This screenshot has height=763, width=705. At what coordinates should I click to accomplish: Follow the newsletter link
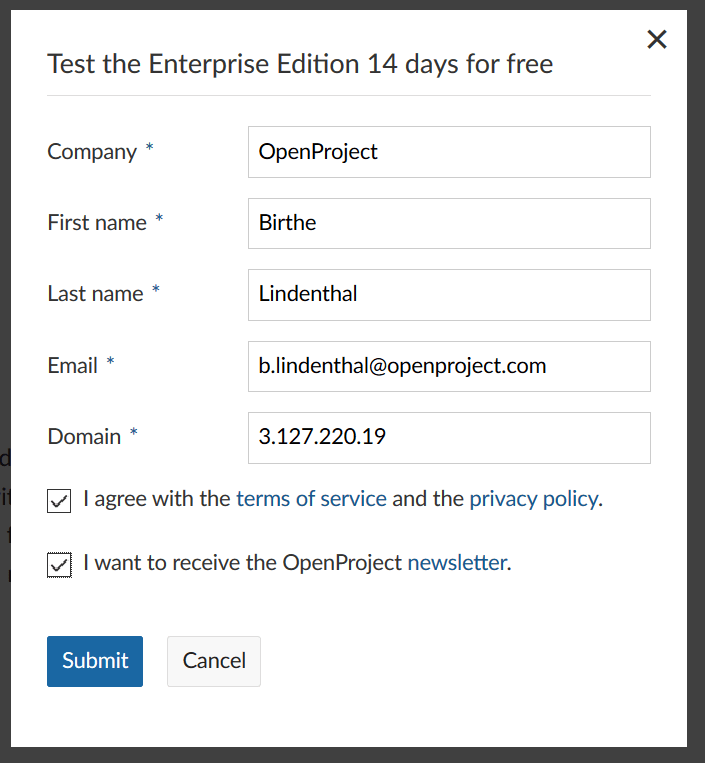click(456, 563)
